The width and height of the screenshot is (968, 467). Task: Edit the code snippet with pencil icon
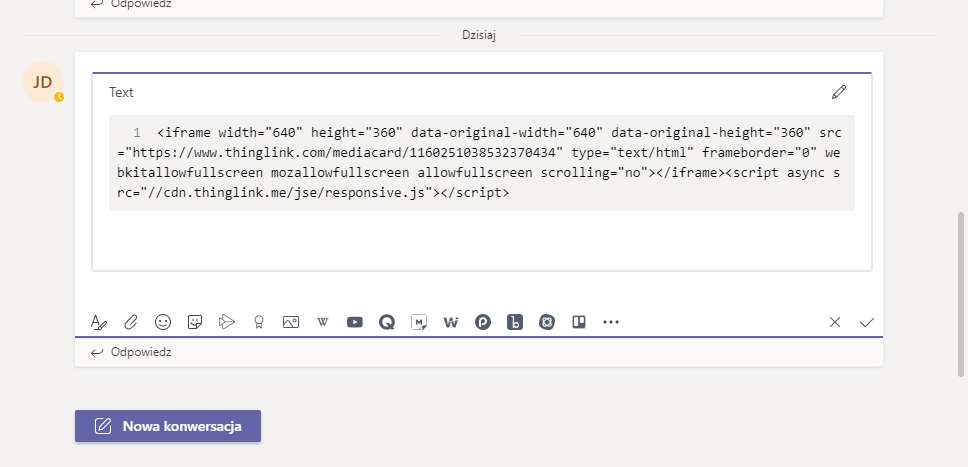(839, 92)
